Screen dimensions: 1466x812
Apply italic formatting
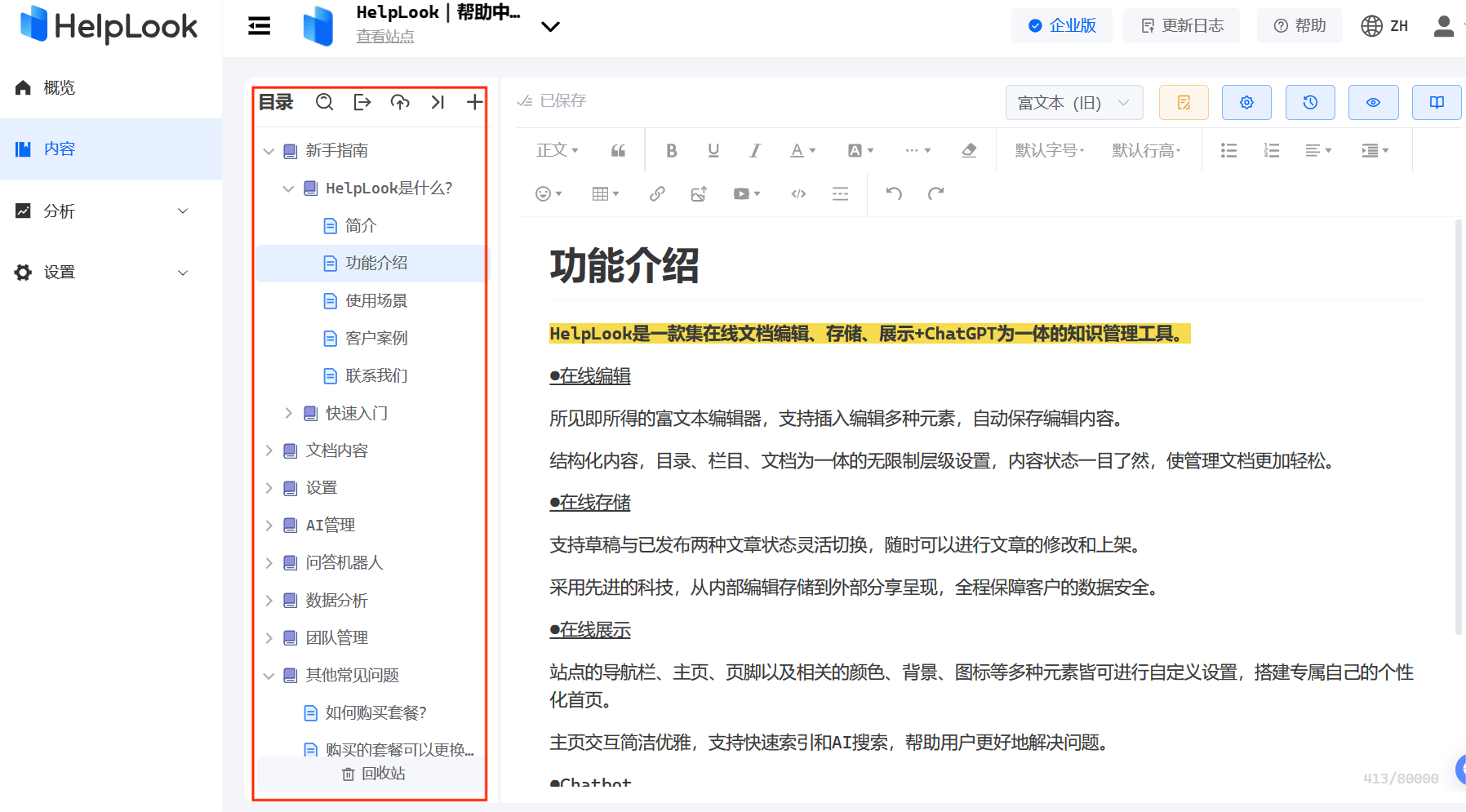[x=755, y=150]
